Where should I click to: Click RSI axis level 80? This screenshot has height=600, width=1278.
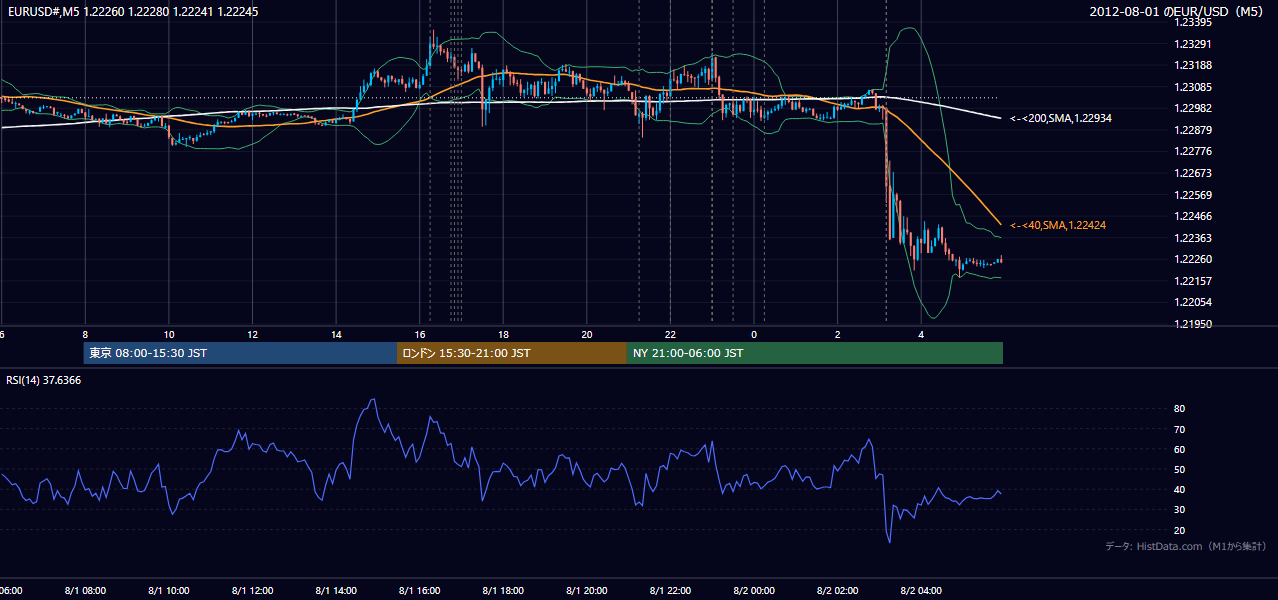point(1179,409)
